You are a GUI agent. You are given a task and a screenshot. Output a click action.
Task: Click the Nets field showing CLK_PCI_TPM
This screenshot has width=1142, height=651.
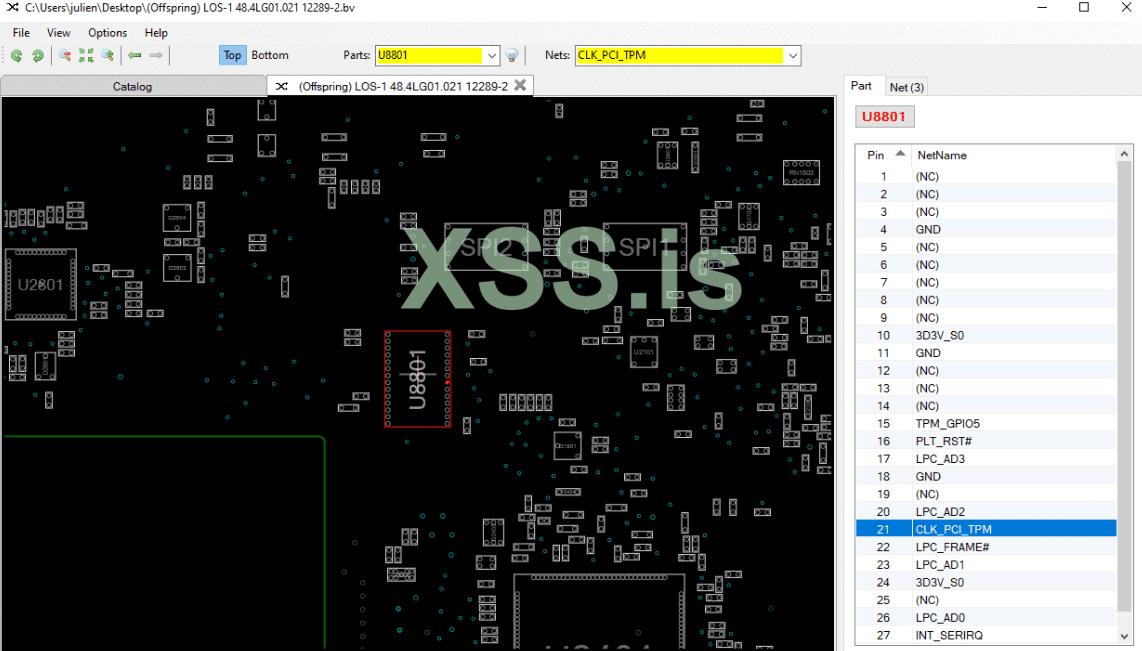coord(680,55)
